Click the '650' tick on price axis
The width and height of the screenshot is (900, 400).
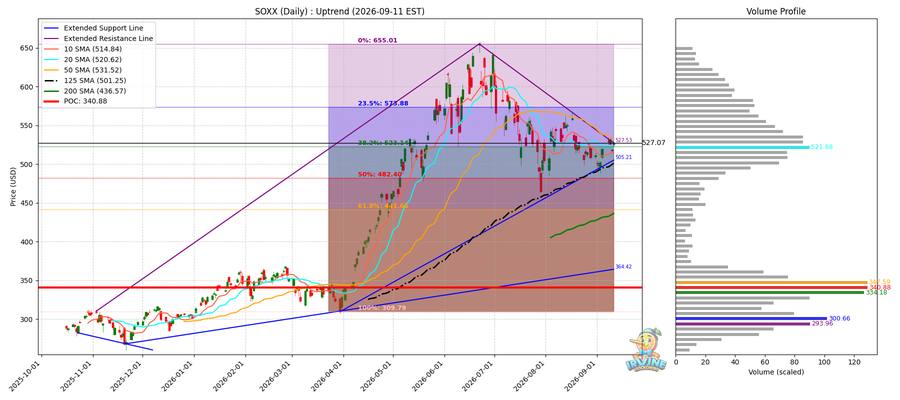pos(28,48)
